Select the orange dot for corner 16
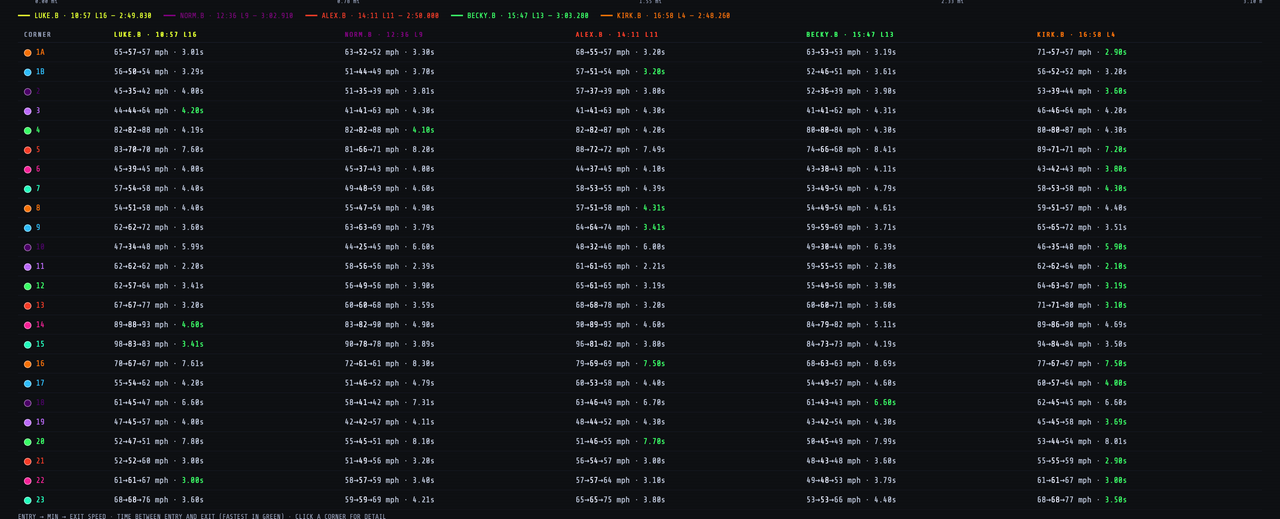 point(28,364)
